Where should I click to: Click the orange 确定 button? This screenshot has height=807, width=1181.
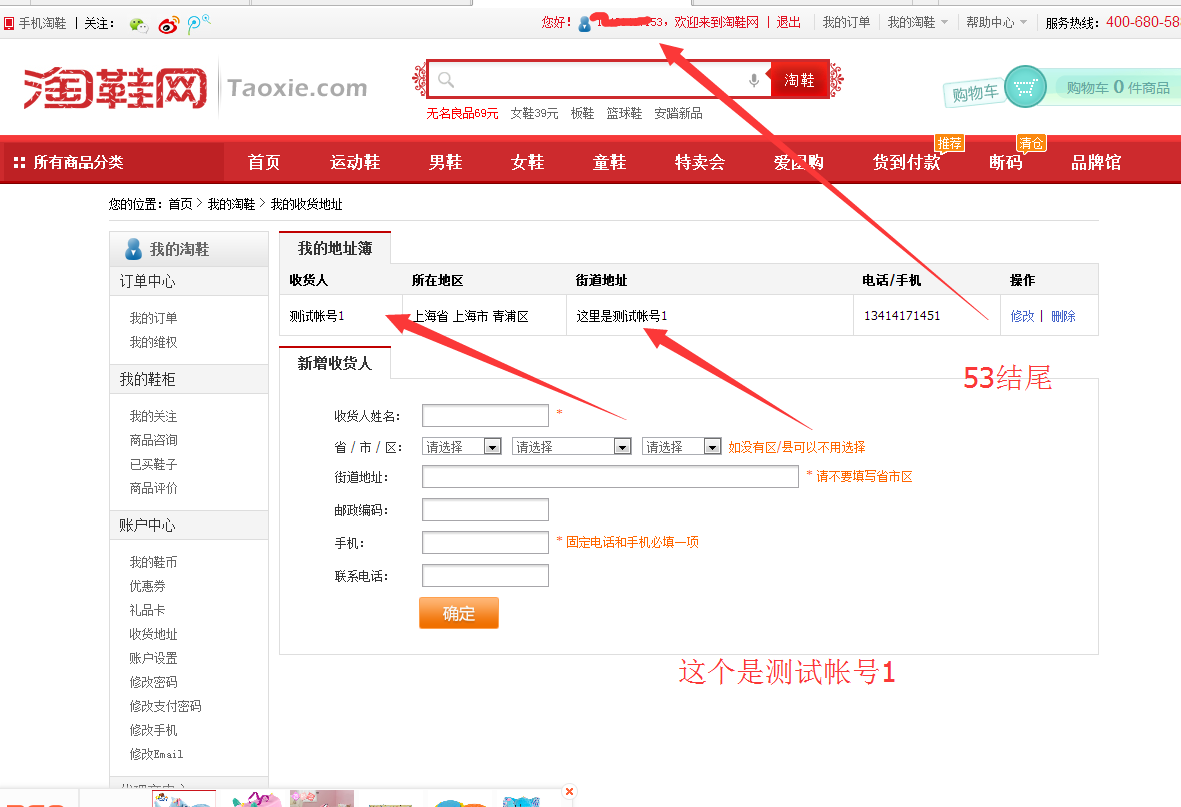point(459,613)
